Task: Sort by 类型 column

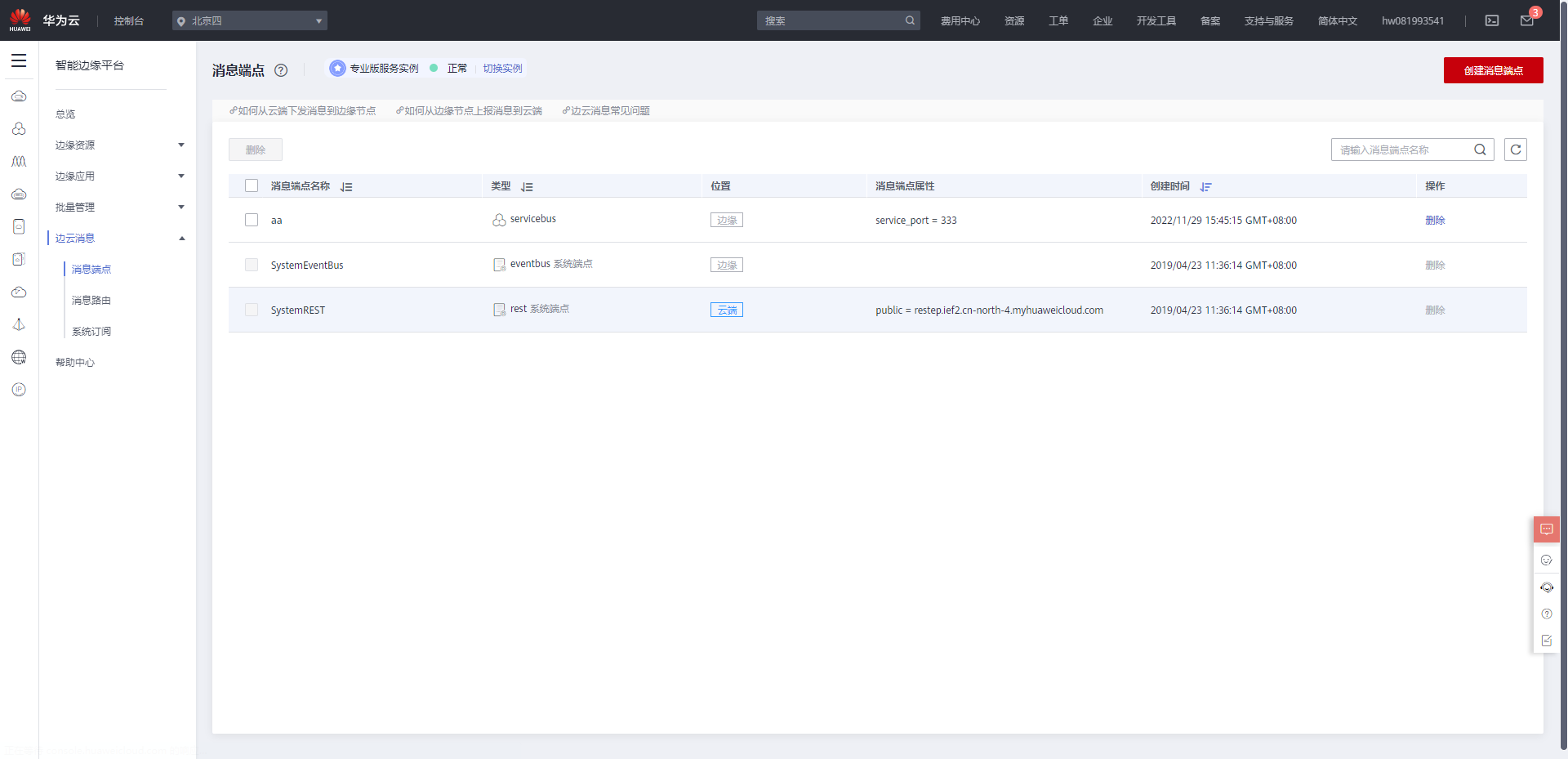Action: tap(527, 187)
